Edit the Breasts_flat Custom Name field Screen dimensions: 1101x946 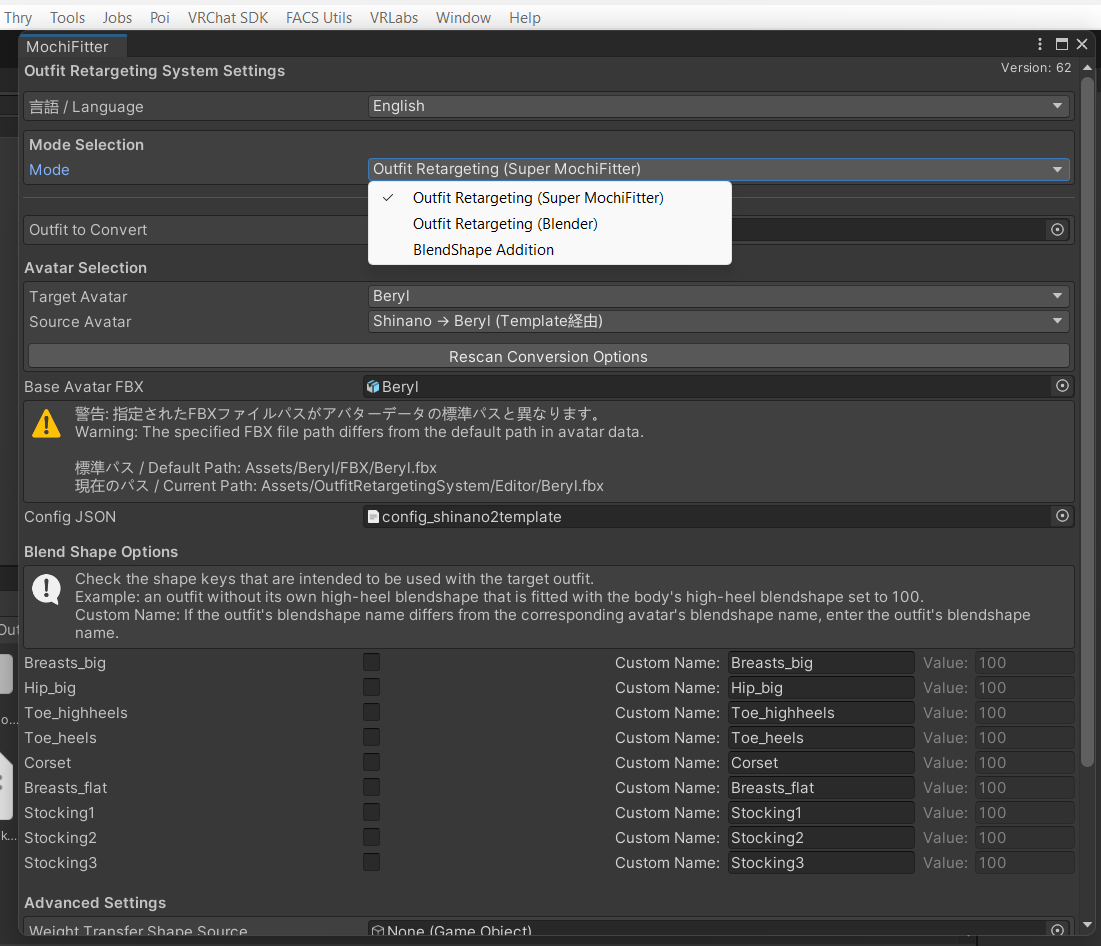(821, 788)
